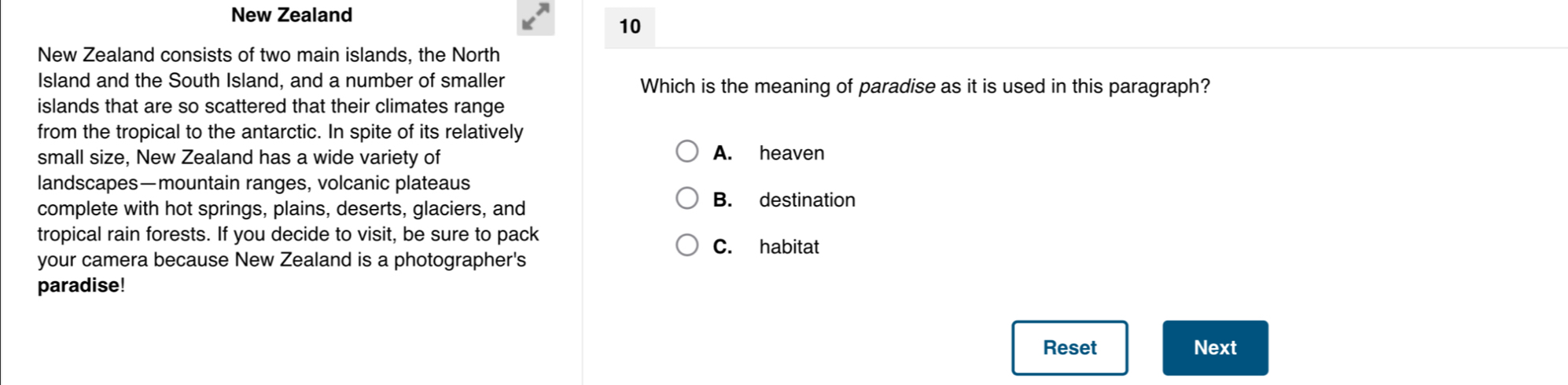Click the bold letter C label
Screen dimensions: 1568x385
click(723, 247)
